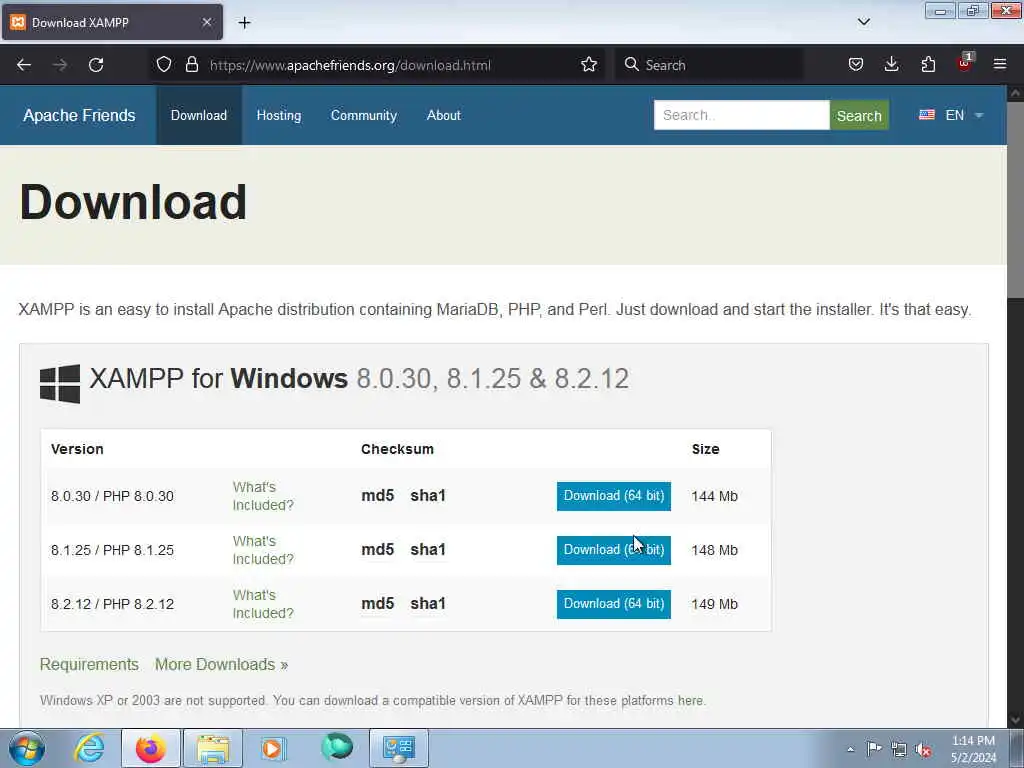Show hidden system tray icons arrow
The height and width of the screenshot is (768, 1024).
click(x=850, y=749)
